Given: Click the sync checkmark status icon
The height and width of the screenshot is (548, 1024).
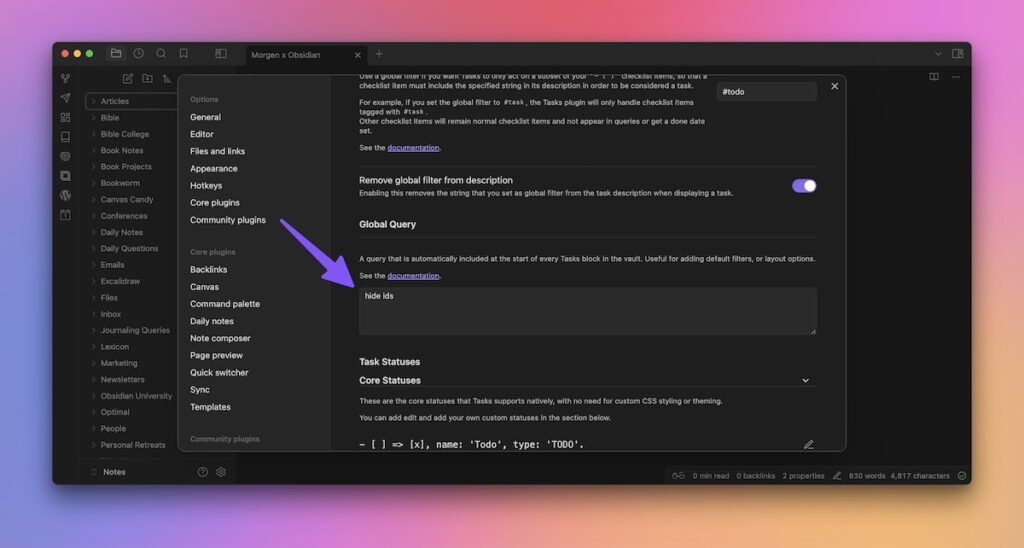Looking at the screenshot, I should (x=962, y=475).
